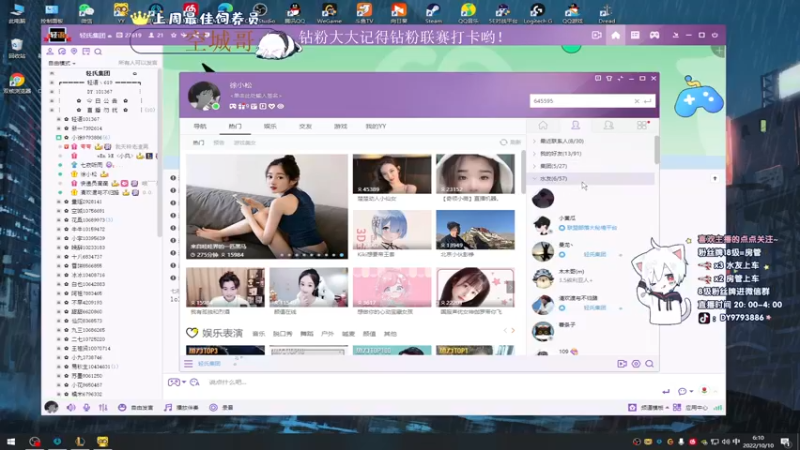
Task: Switch to the Games tab
Action: [x=340, y=126]
